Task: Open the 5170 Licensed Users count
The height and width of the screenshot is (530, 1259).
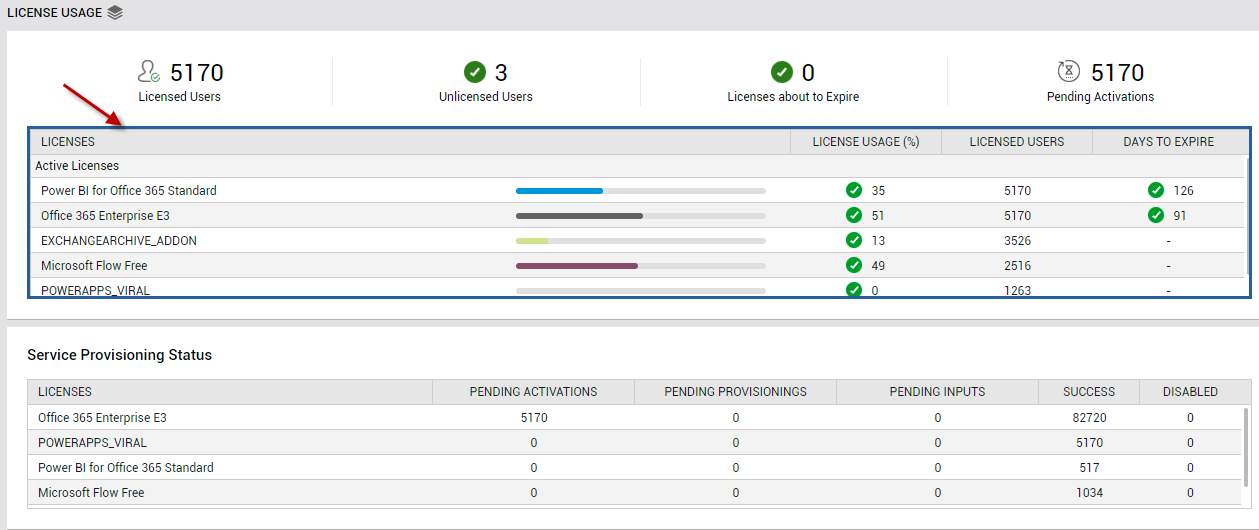Action: tap(197, 72)
